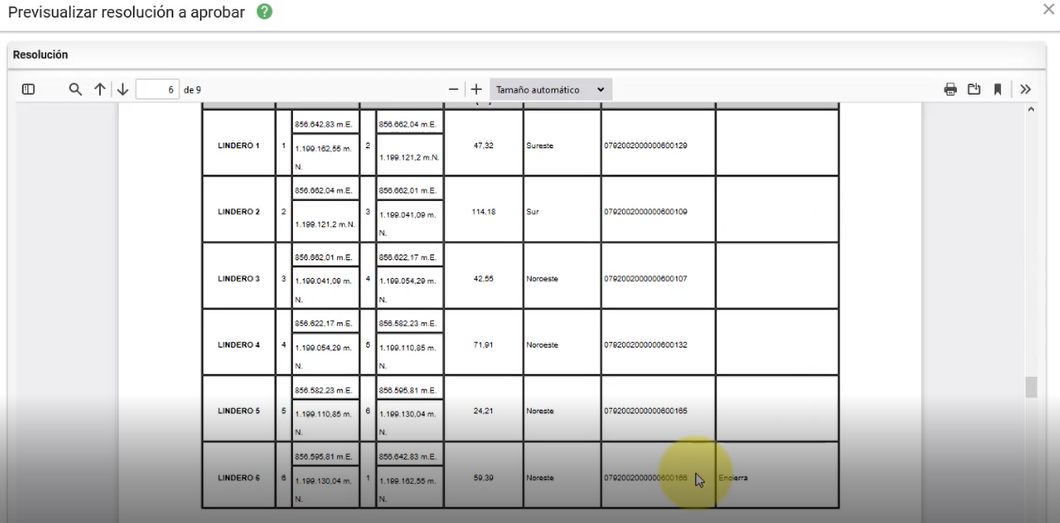Open the Tamaño automático zoom dropdown
This screenshot has width=1060, height=523.
point(551,89)
